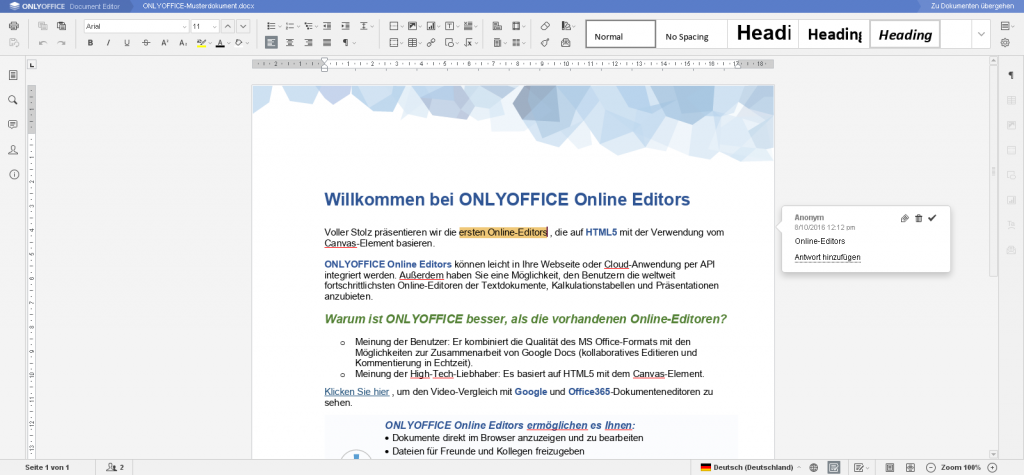Delete the comment using the trash icon
The image size is (1024, 475).
pyautogui.click(x=918, y=218)
